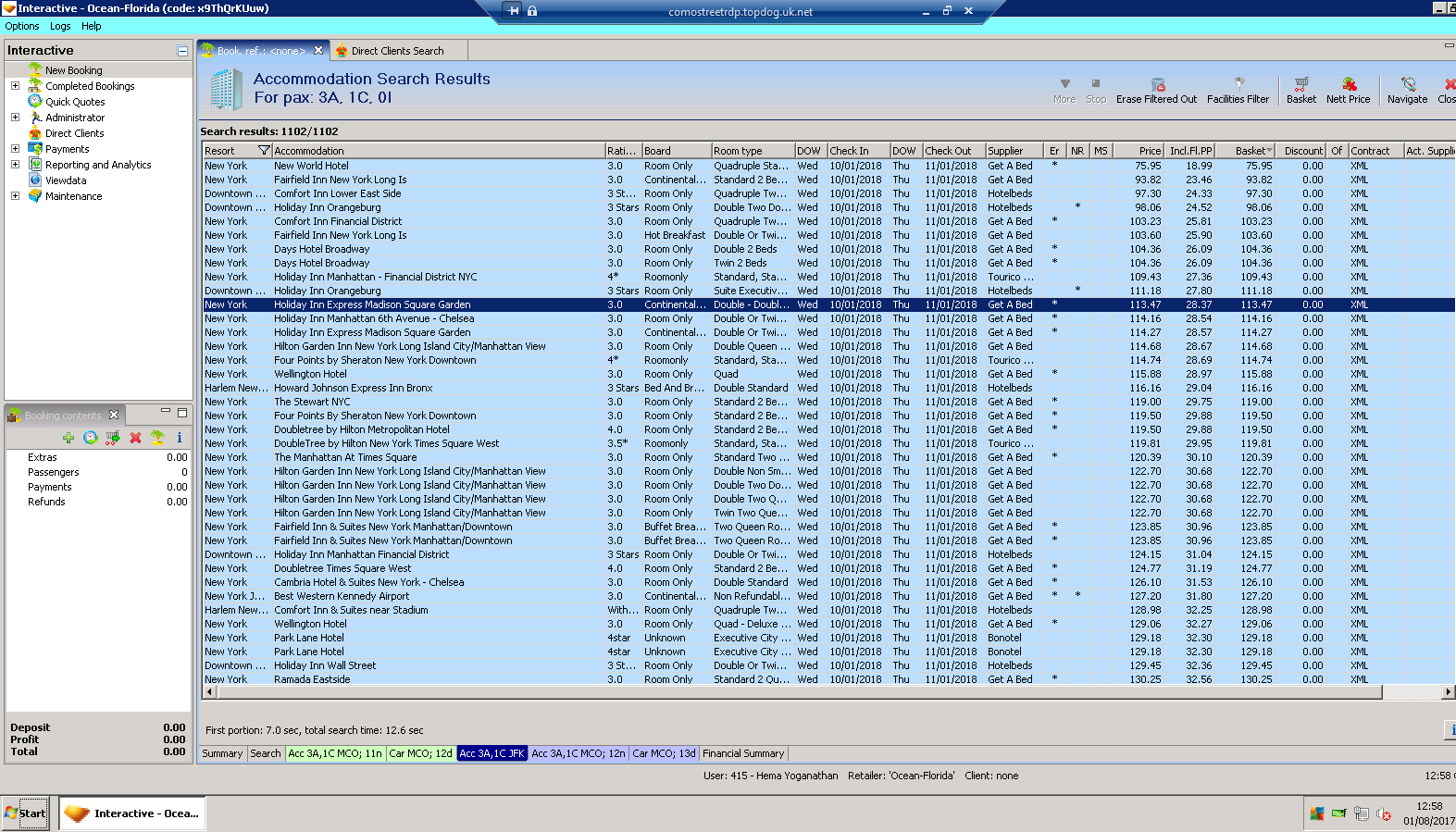Click Erase Filtered Out icon
Viewport: 1456px width, 832px height.
pos(1157,84)
